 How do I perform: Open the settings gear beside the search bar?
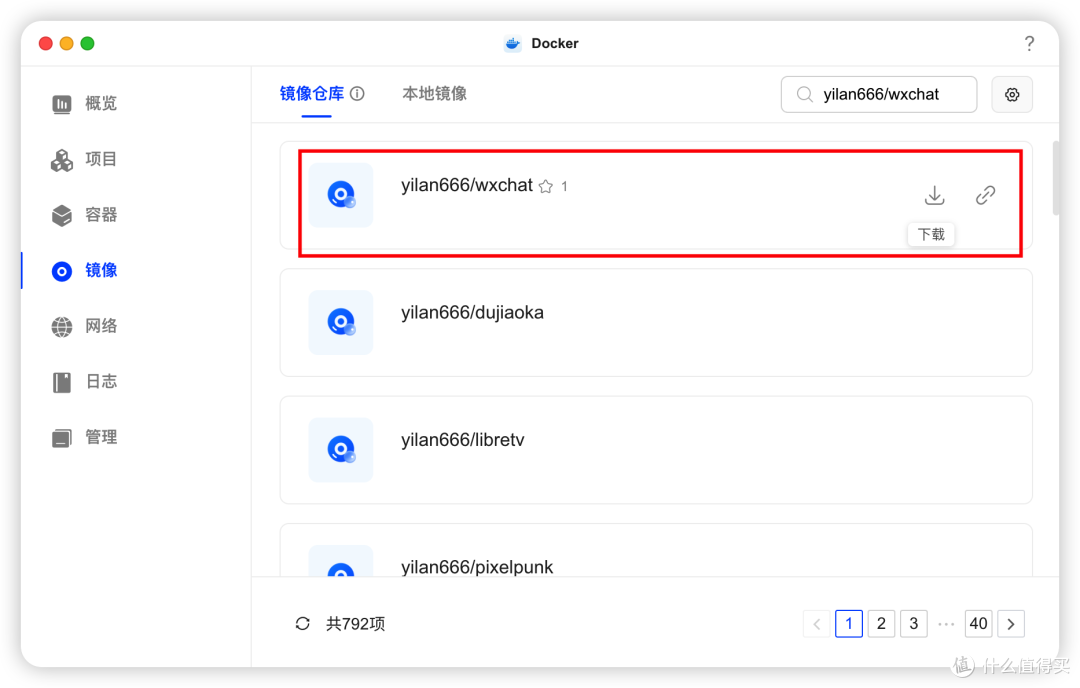(x=1012, y=94)
